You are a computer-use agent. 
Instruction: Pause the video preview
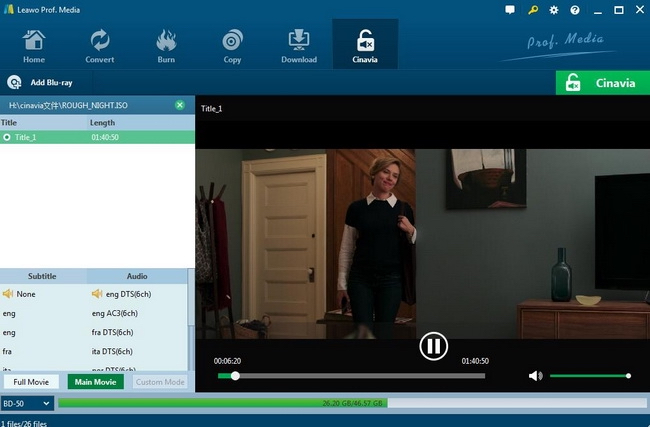point(434,346)
